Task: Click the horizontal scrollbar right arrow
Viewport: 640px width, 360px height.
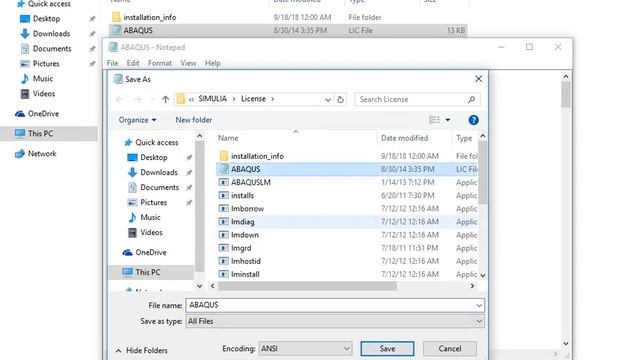Action: click(472, 286)
